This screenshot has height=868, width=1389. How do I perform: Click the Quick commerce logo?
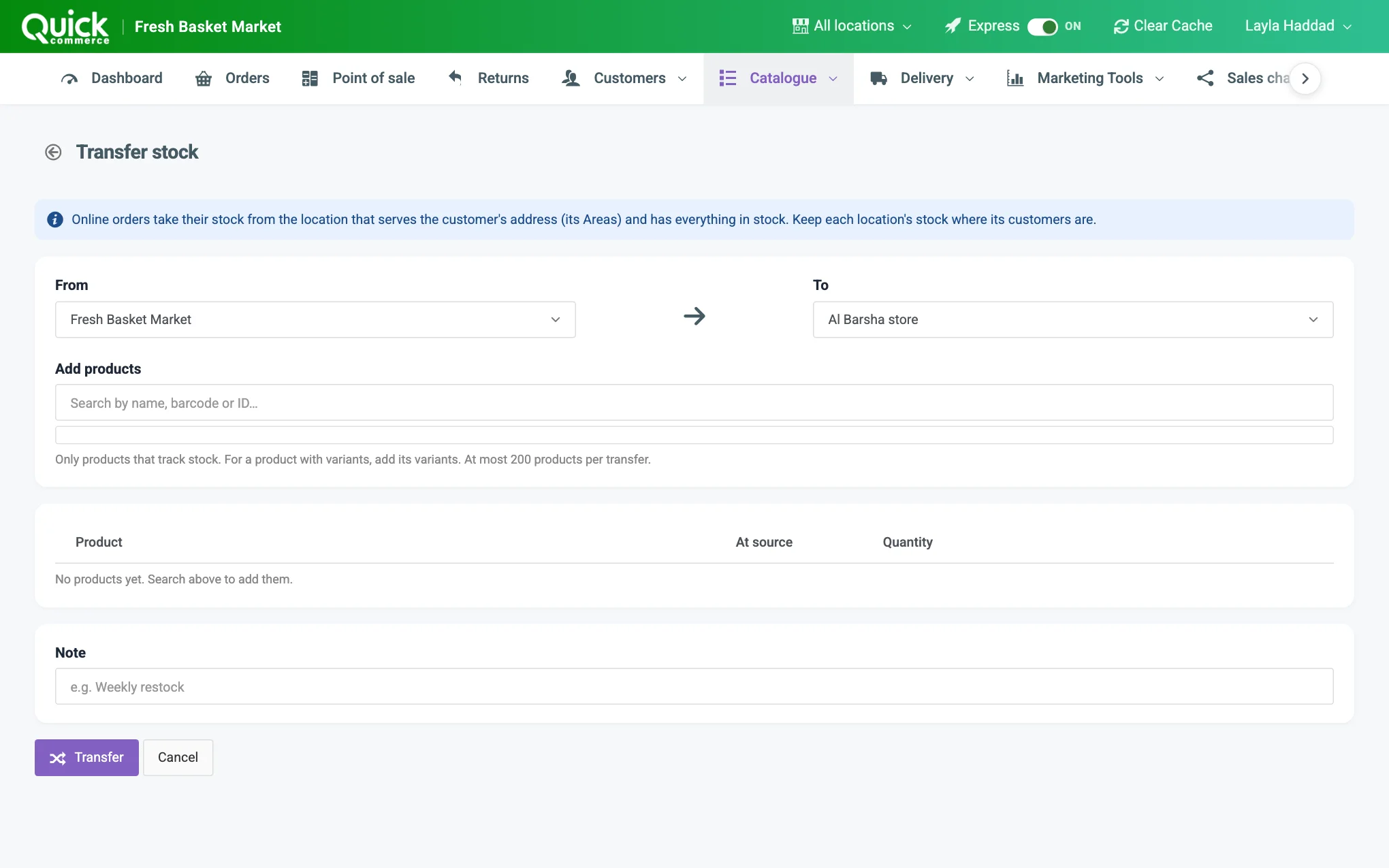(65, 27)
